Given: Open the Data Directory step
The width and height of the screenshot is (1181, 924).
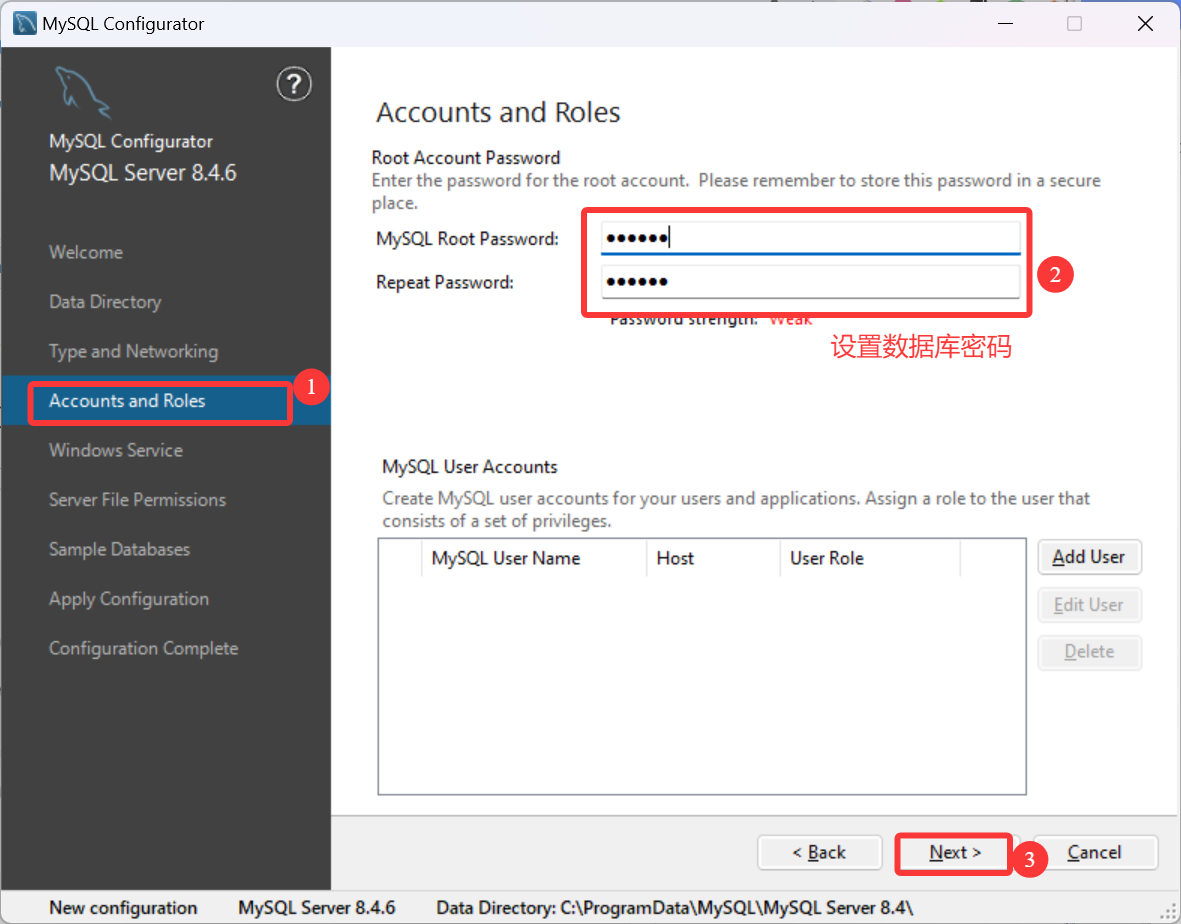Looking at the screenshot, I should coord(105,302).
